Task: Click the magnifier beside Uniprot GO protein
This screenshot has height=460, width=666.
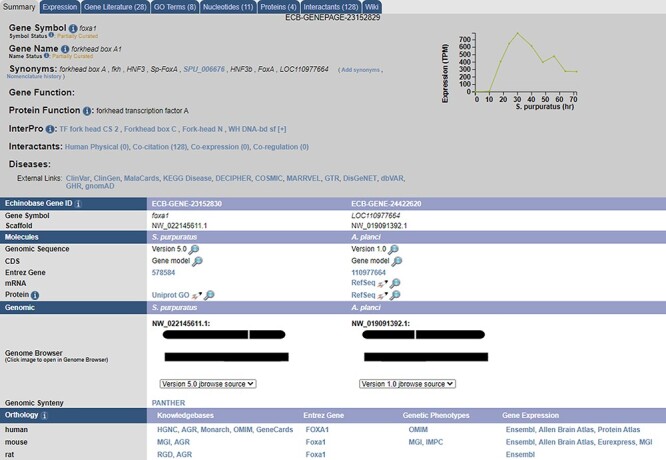Action: click(x=210, y=295)
